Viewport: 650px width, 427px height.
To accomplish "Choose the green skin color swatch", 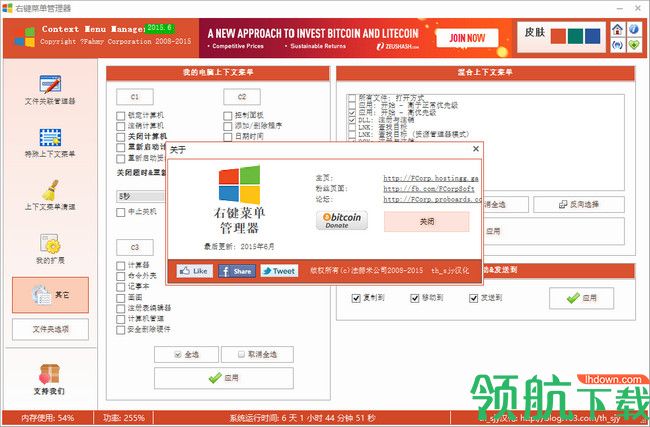I will [575, 36].
